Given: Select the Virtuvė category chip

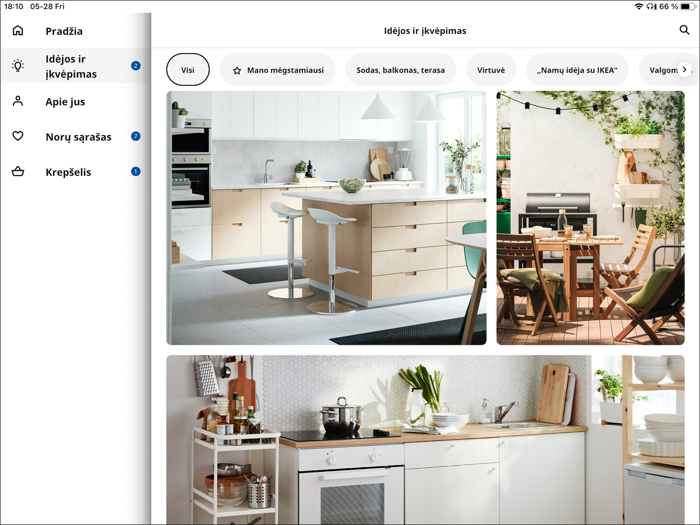Looking at the screenshot, I should tap(491, 70).
